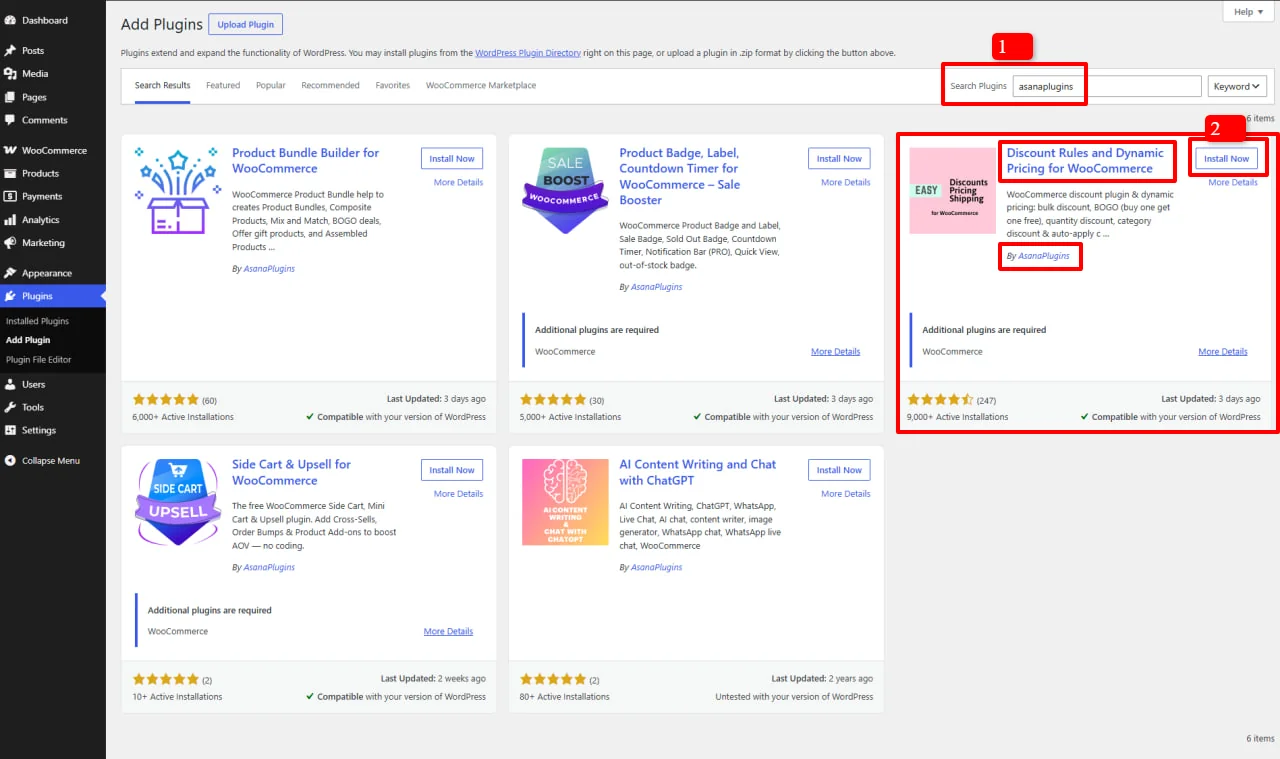This screenshot has width=1280, height=759.
Task: Click the Dashboard sidebar menu label
Action: click(x=45, y=20)
